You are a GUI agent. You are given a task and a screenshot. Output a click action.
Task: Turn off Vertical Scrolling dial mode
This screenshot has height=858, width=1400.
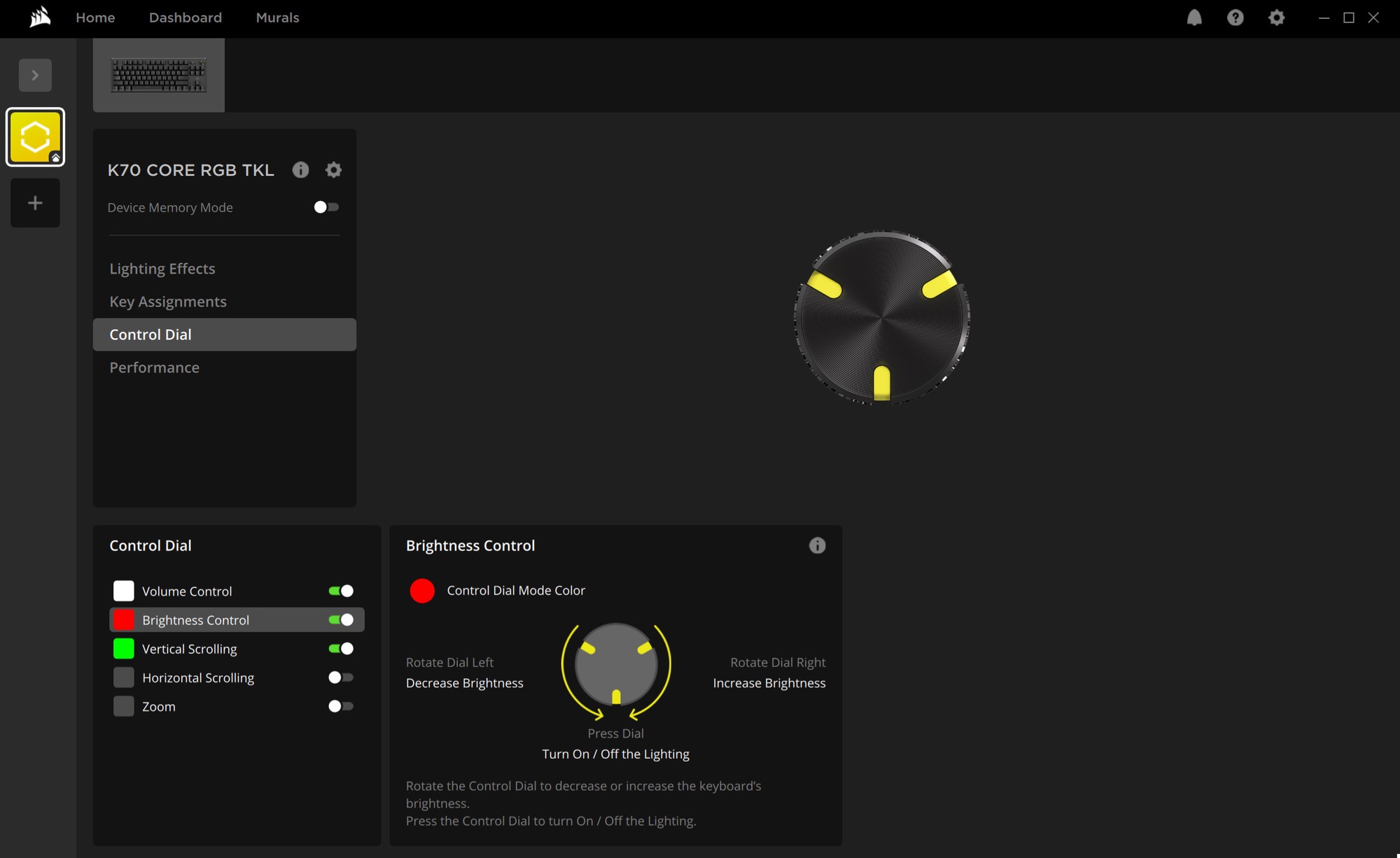[x=341, y=648]
